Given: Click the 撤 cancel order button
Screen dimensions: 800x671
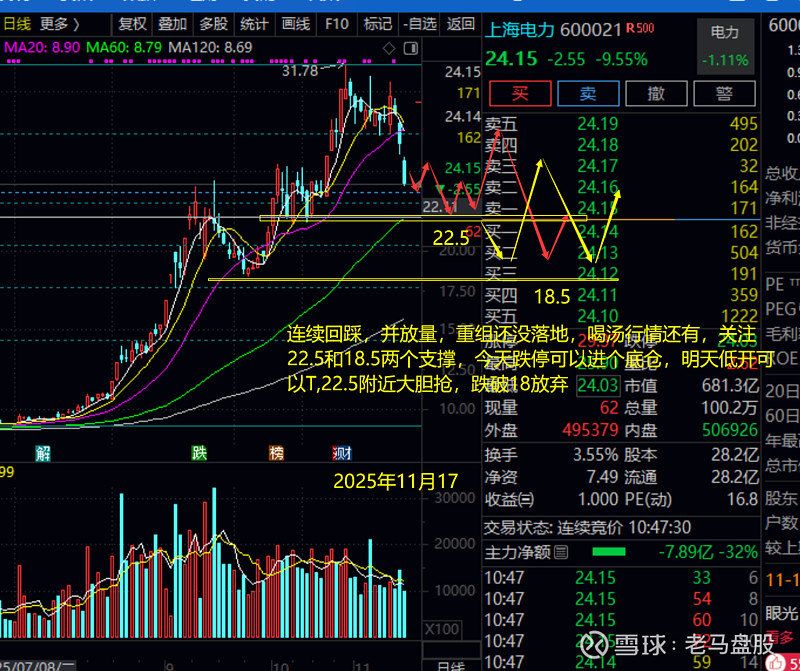Looking at the screenshot, I should [656, 93].
